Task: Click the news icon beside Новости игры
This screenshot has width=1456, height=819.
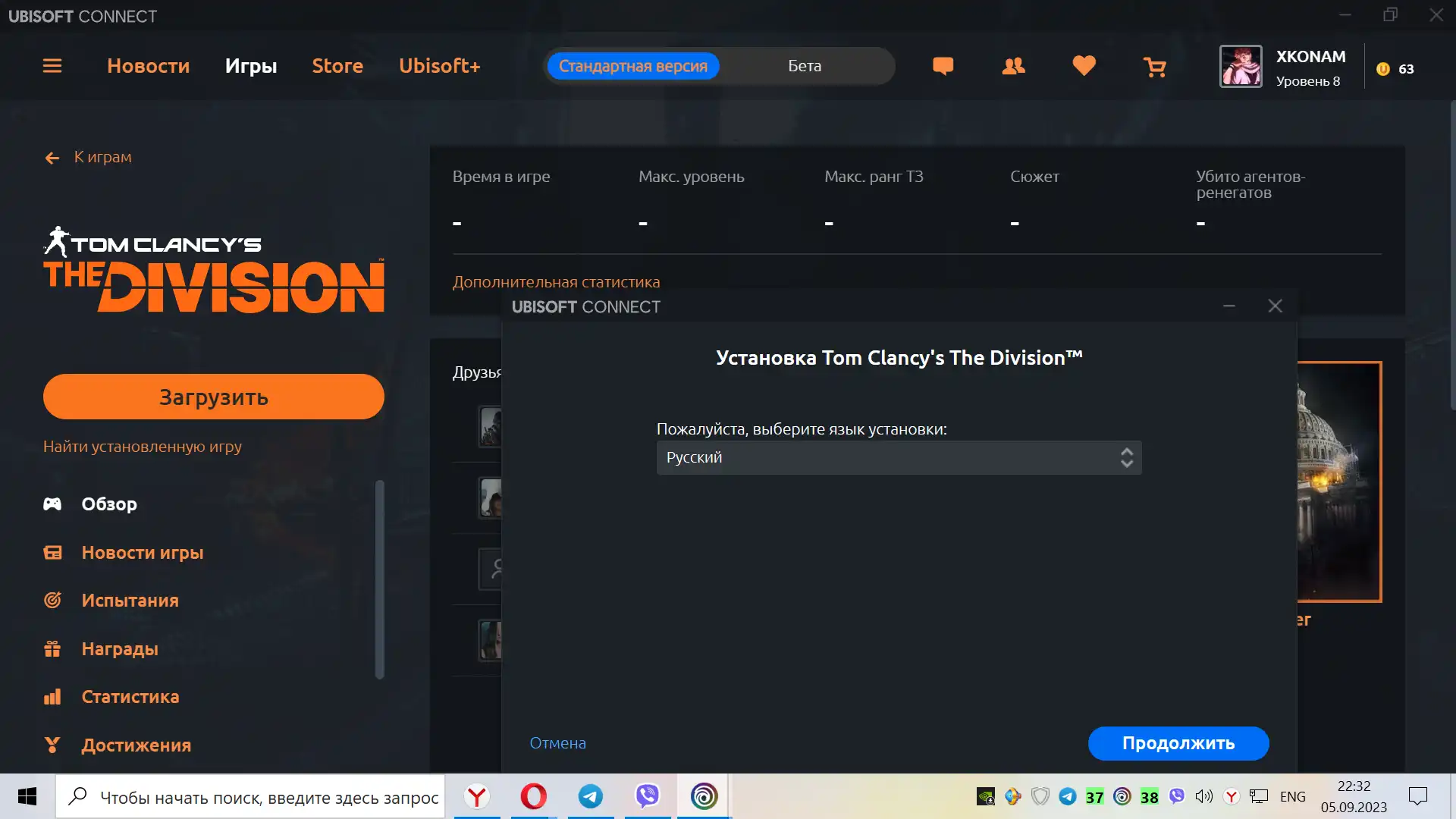Action: click(x=52, y=553)
